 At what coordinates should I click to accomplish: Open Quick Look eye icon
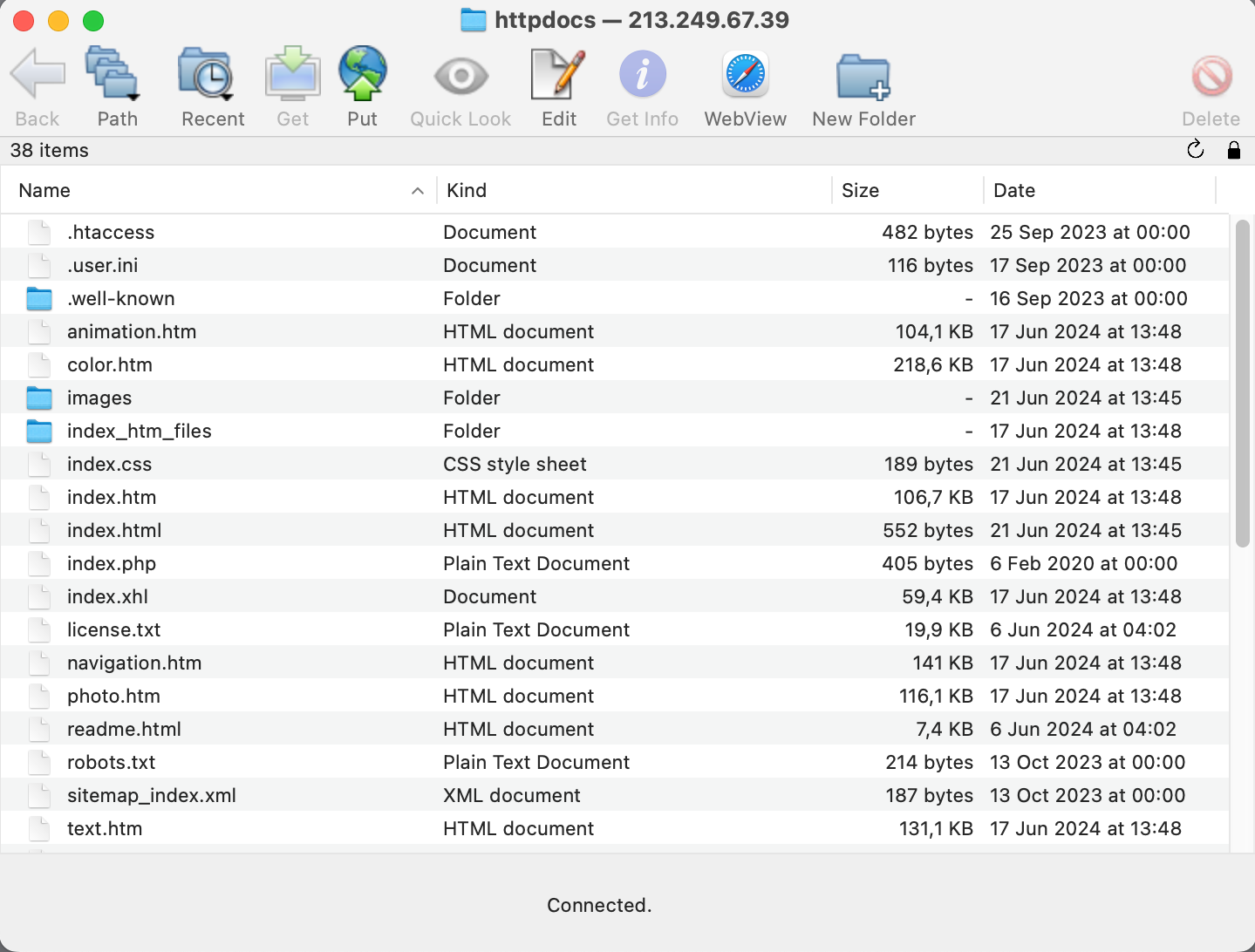pos(460,77)
